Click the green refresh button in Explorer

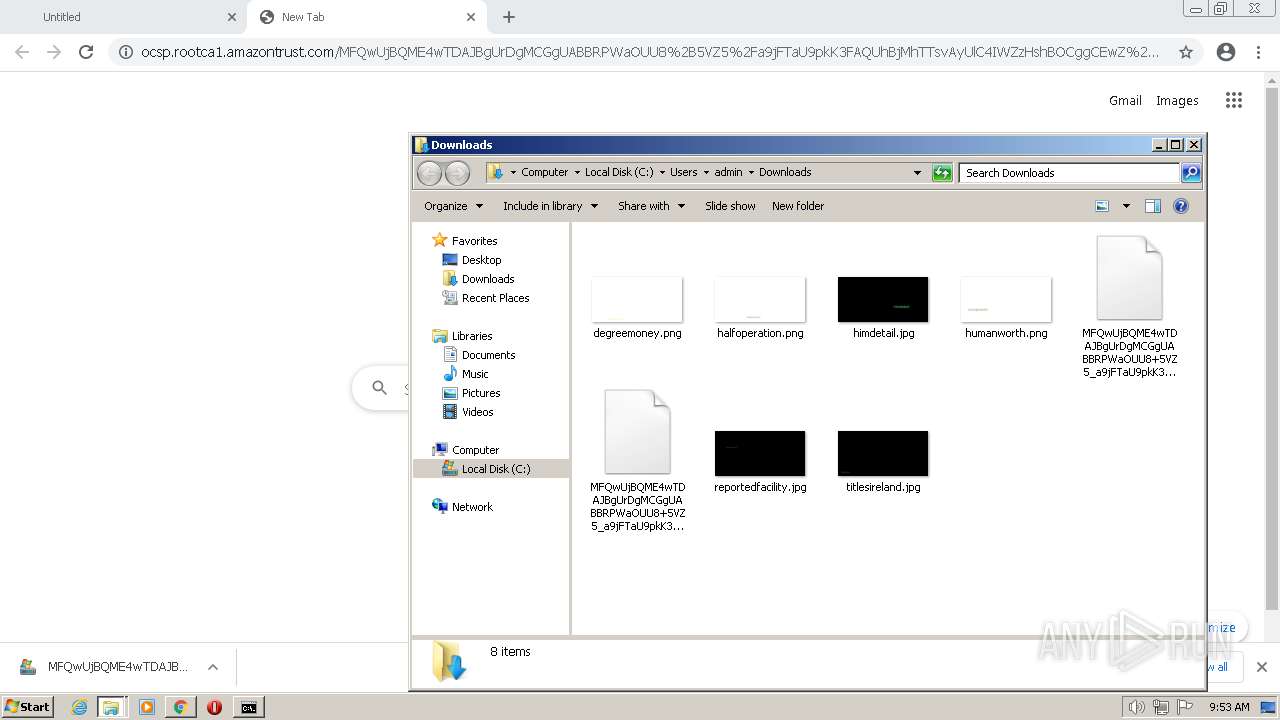coord(942,173)
